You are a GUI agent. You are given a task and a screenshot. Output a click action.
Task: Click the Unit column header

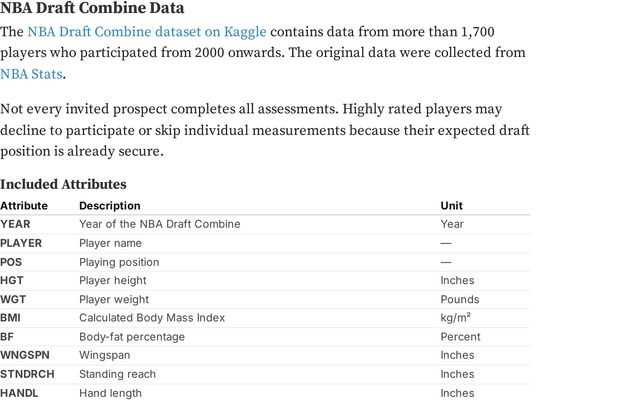click(451, 206)
